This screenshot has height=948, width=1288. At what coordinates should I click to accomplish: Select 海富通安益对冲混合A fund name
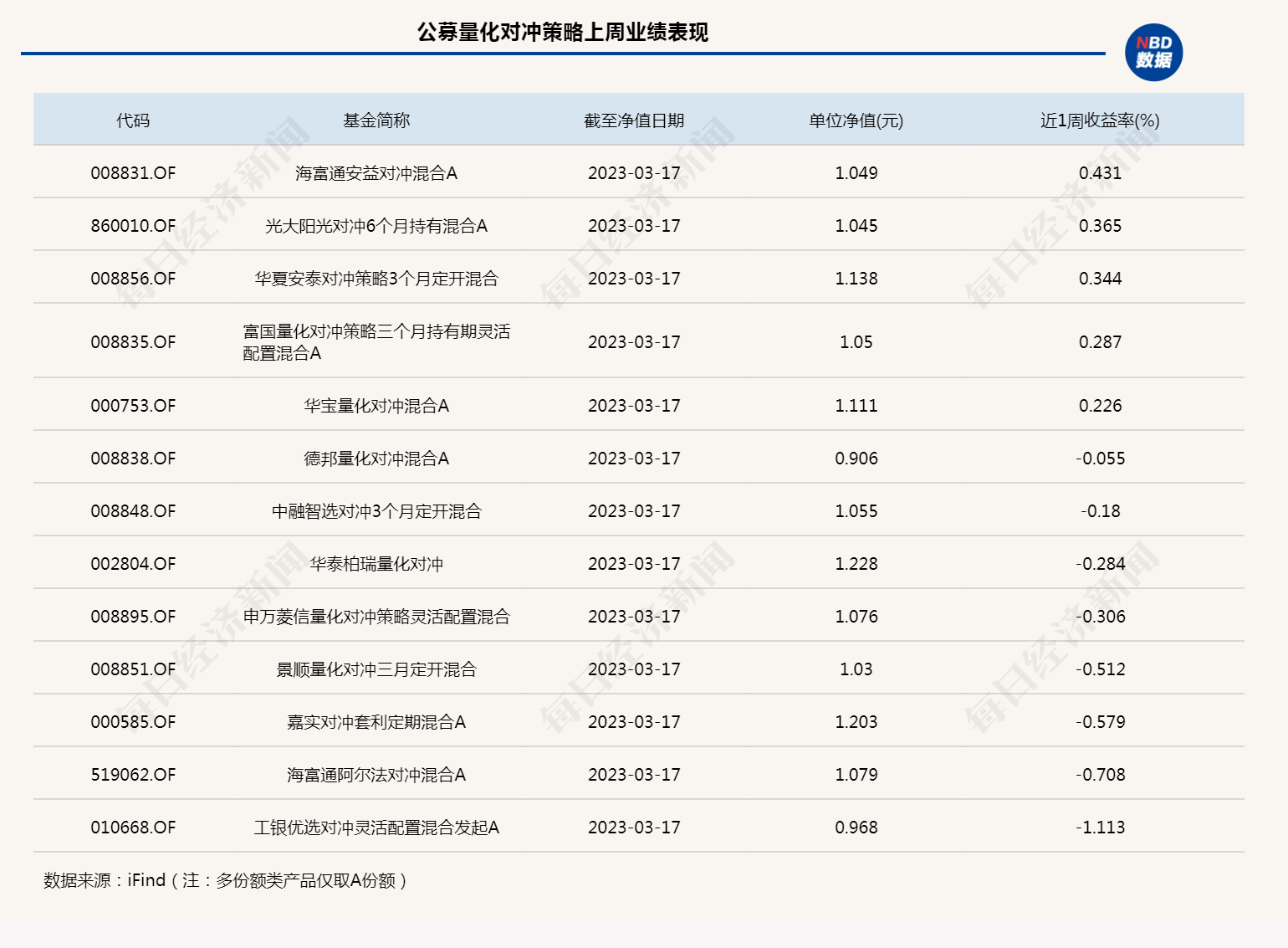pyautogui.click(x=373, y=173)
